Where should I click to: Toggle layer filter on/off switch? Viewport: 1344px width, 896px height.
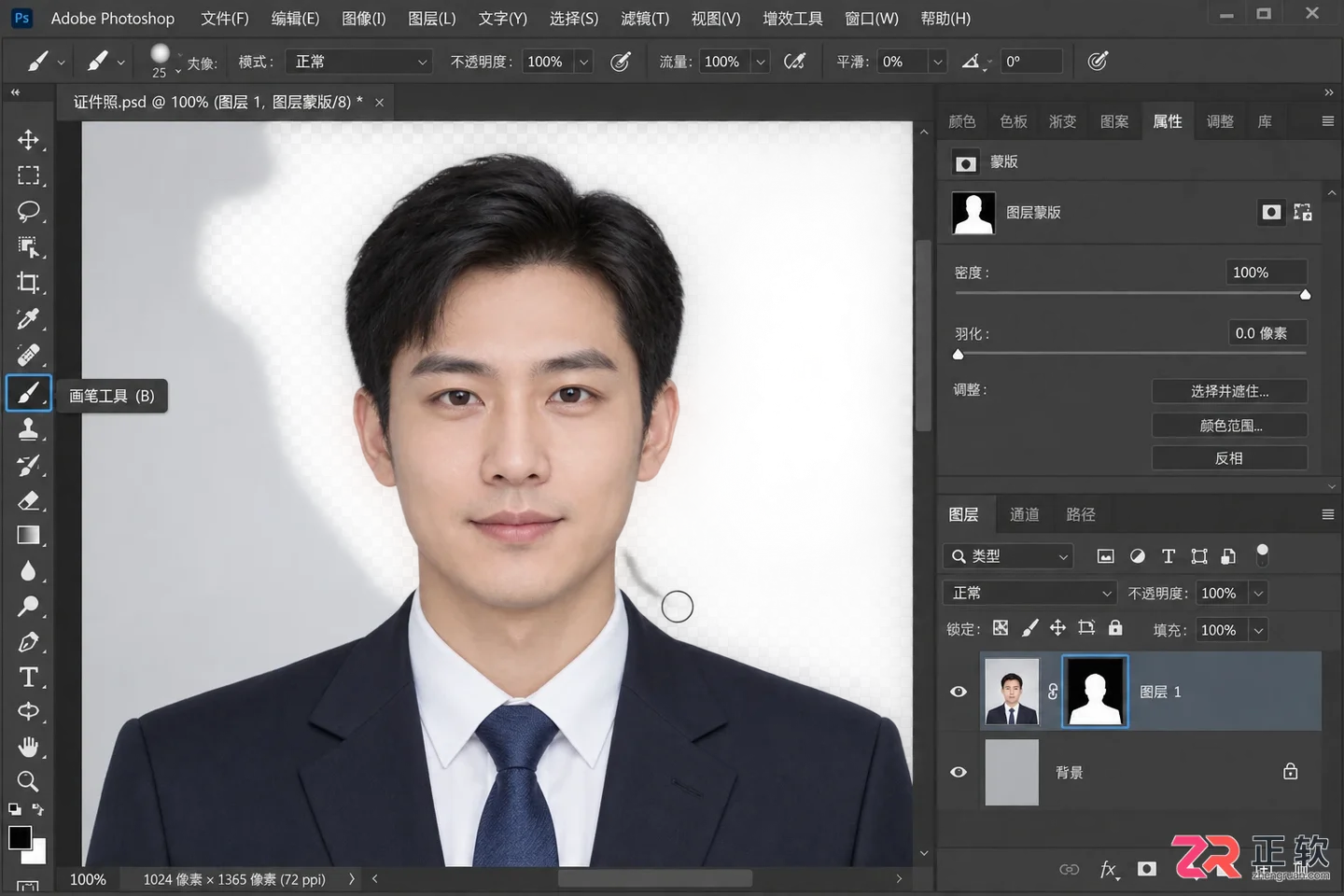coord(1262,555)
